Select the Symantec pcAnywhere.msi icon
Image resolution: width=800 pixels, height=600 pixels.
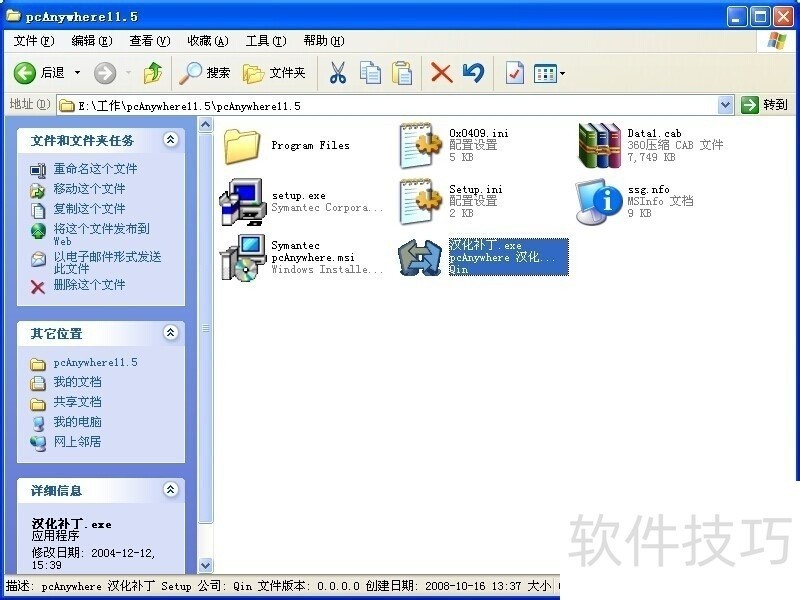[x=243, y=258]
